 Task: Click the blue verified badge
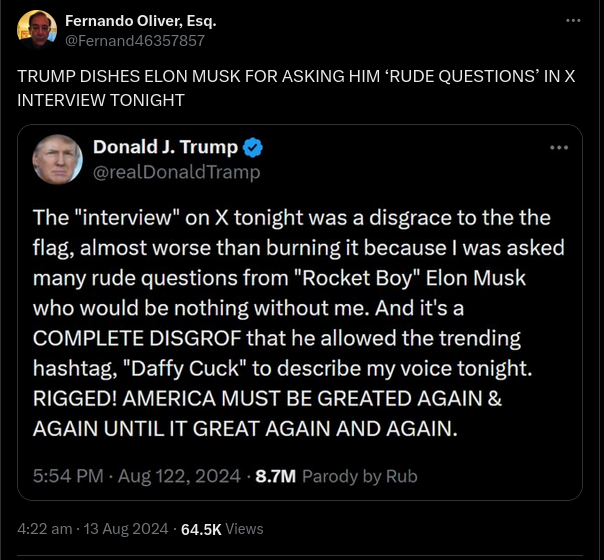[x=254, y=148]
